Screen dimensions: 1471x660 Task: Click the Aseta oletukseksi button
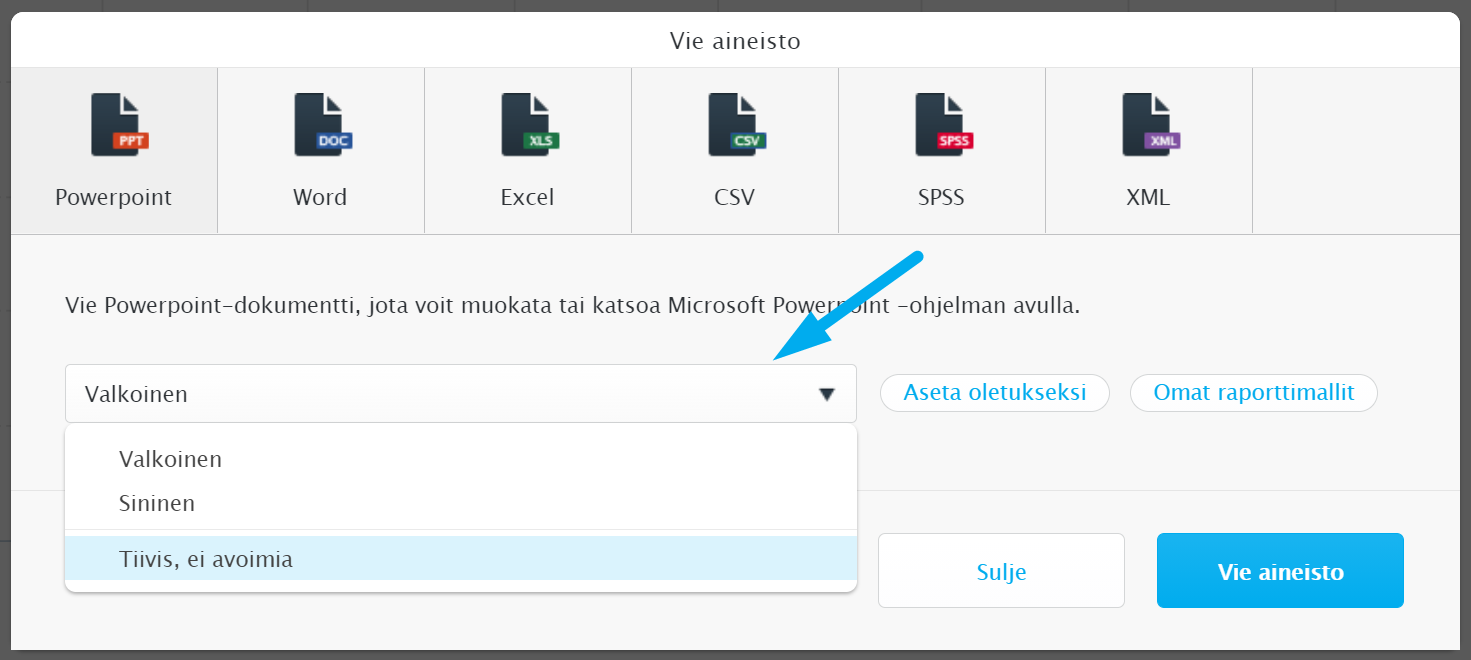pos(995,393)
